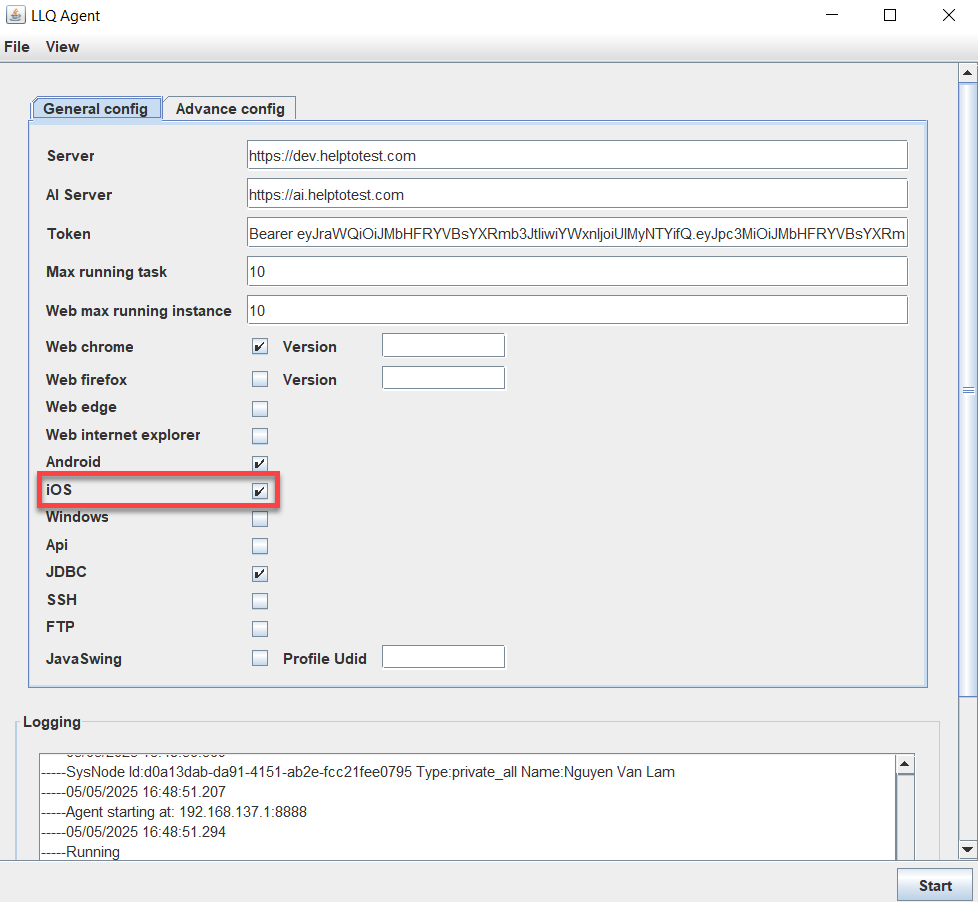Viewport: 978px width, 902px height.
Task: Open the File menu
Action: click(17, 47)
